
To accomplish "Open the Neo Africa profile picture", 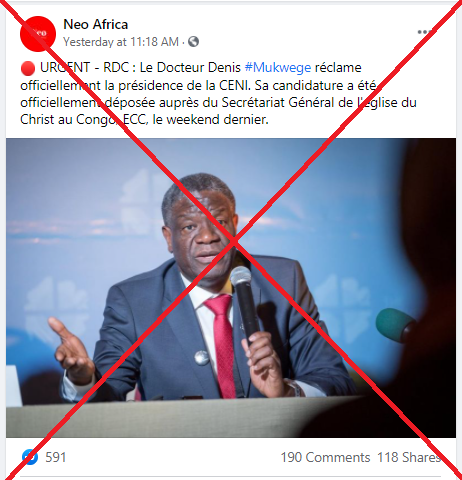I will pyautogui.click(x=38, y=34).
